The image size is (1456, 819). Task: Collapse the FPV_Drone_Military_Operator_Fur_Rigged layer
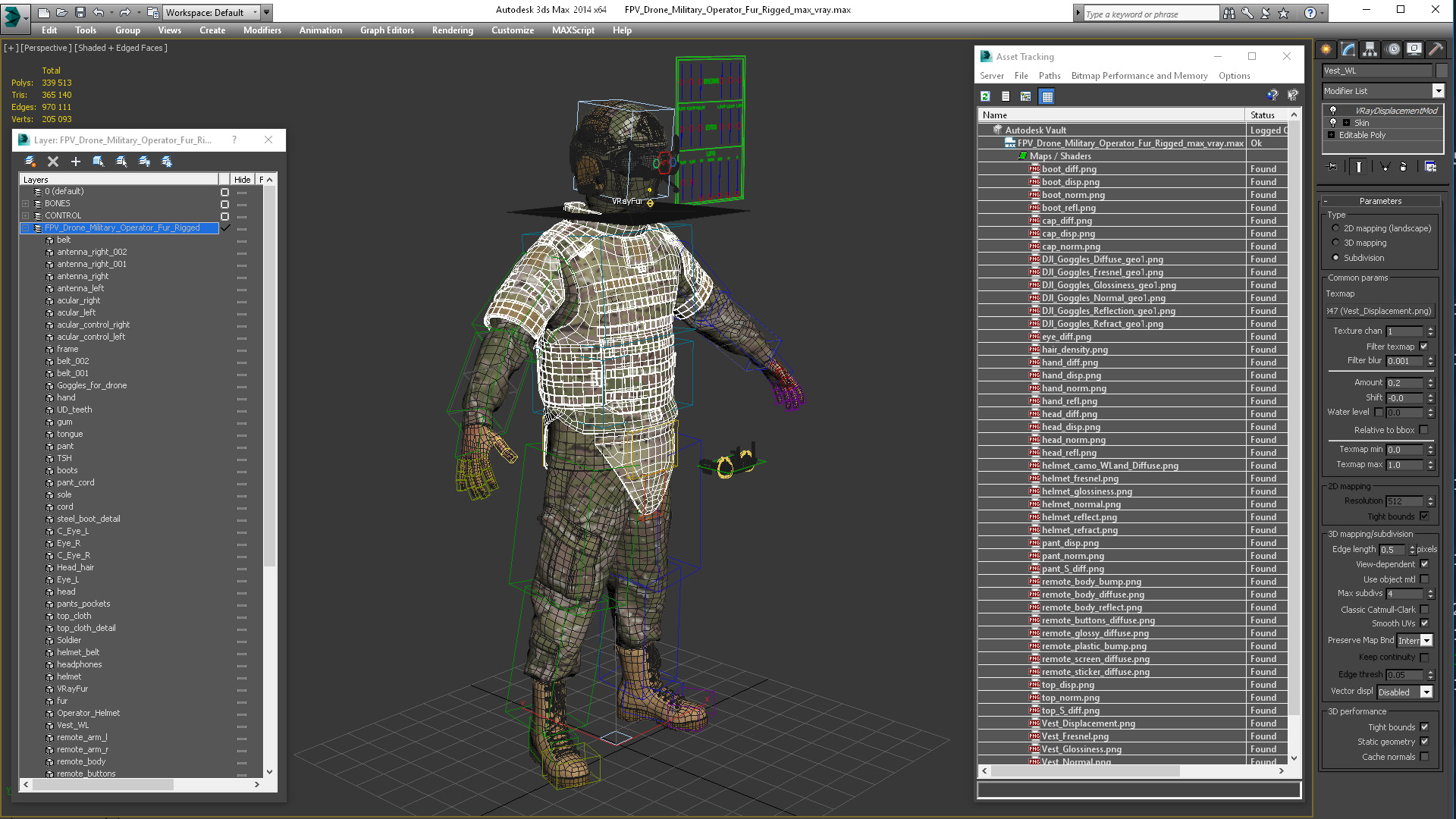click(25, 227)
